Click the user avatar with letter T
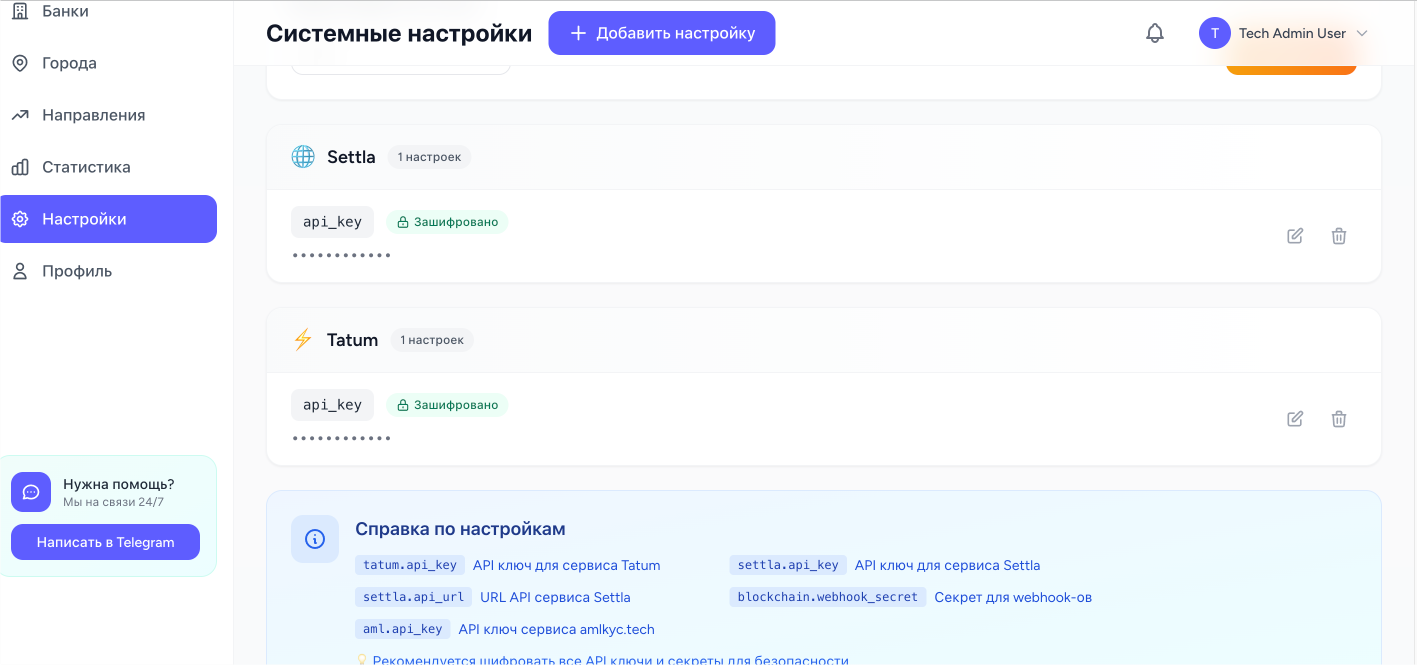The image size is (1417, 665). [1214, 33]
